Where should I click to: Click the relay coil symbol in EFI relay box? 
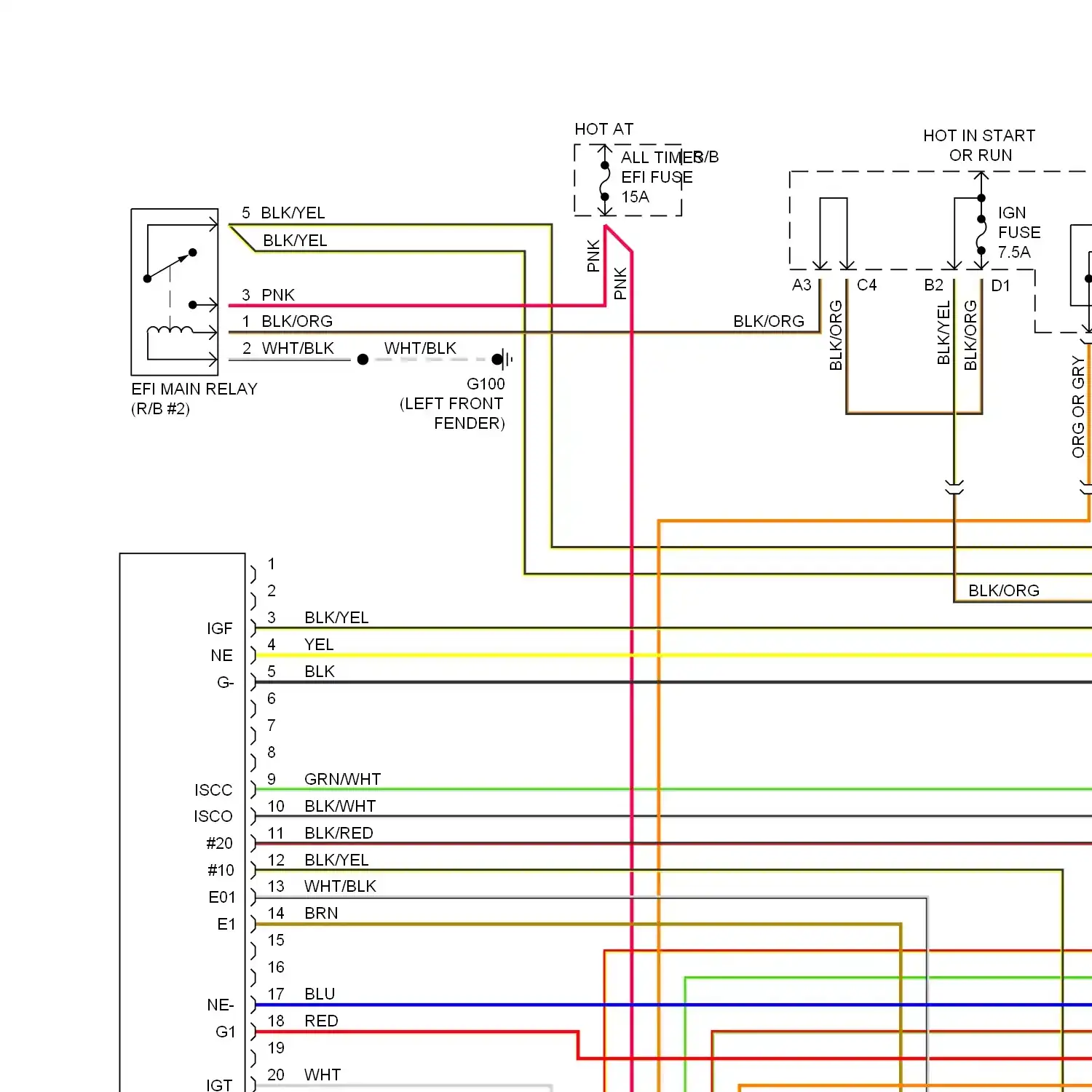pyautogui.click(x=170, y=331)
